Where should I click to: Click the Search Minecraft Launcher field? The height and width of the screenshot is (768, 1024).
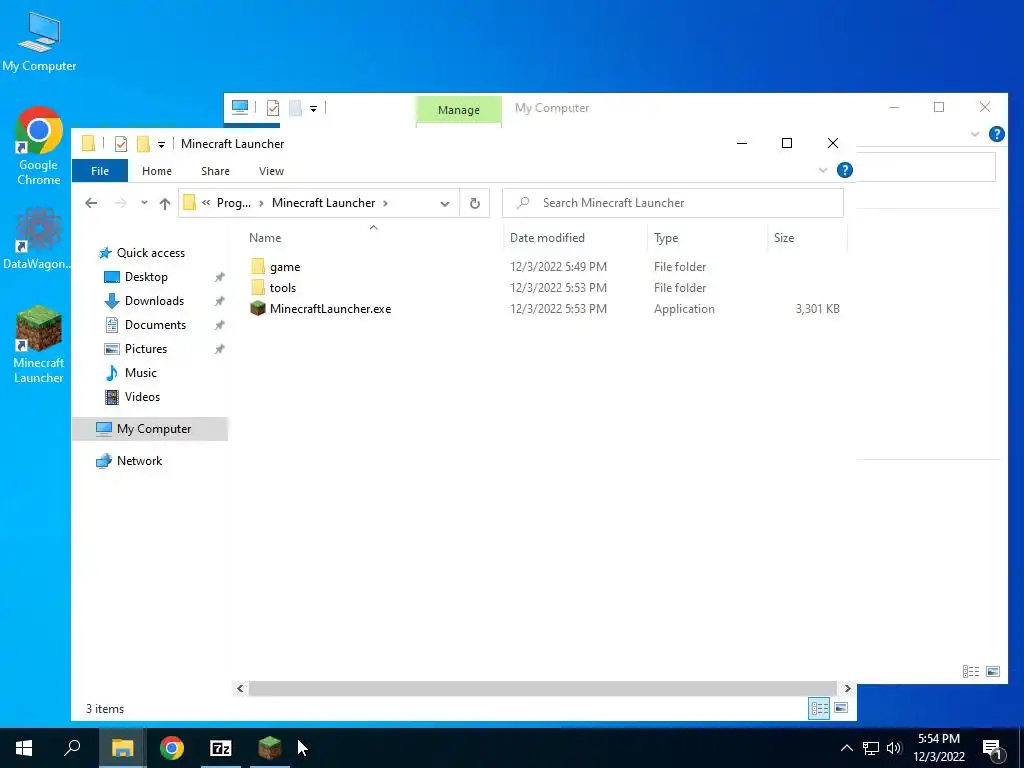[x=673, y=203]
